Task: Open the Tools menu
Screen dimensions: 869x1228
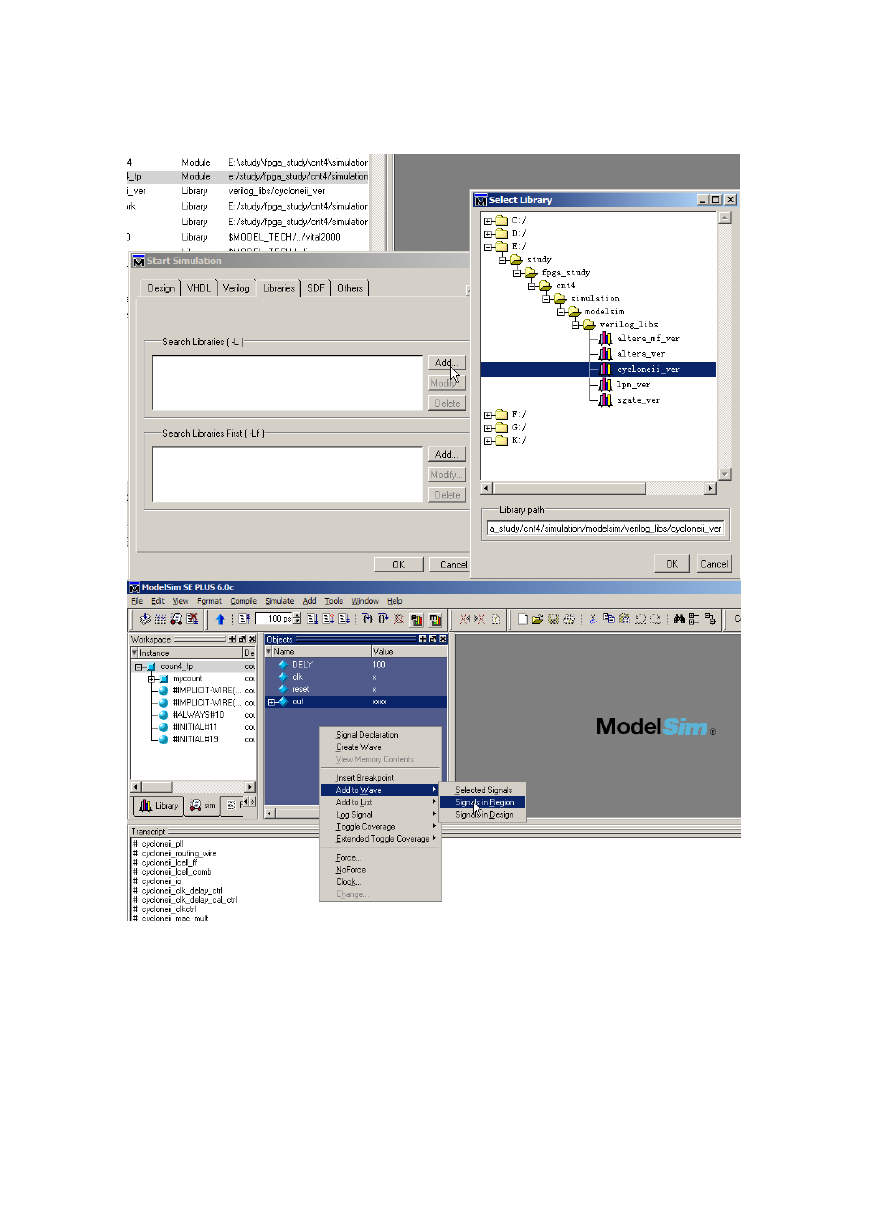Action: pos(334,601)
